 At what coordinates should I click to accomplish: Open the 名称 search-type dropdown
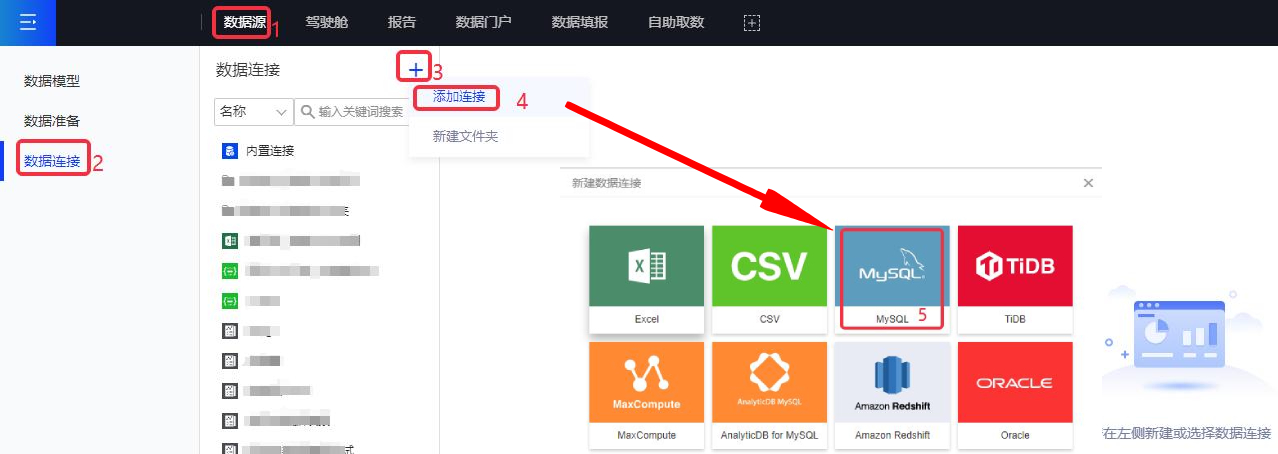pyautogui.click(x=253, y=111)
